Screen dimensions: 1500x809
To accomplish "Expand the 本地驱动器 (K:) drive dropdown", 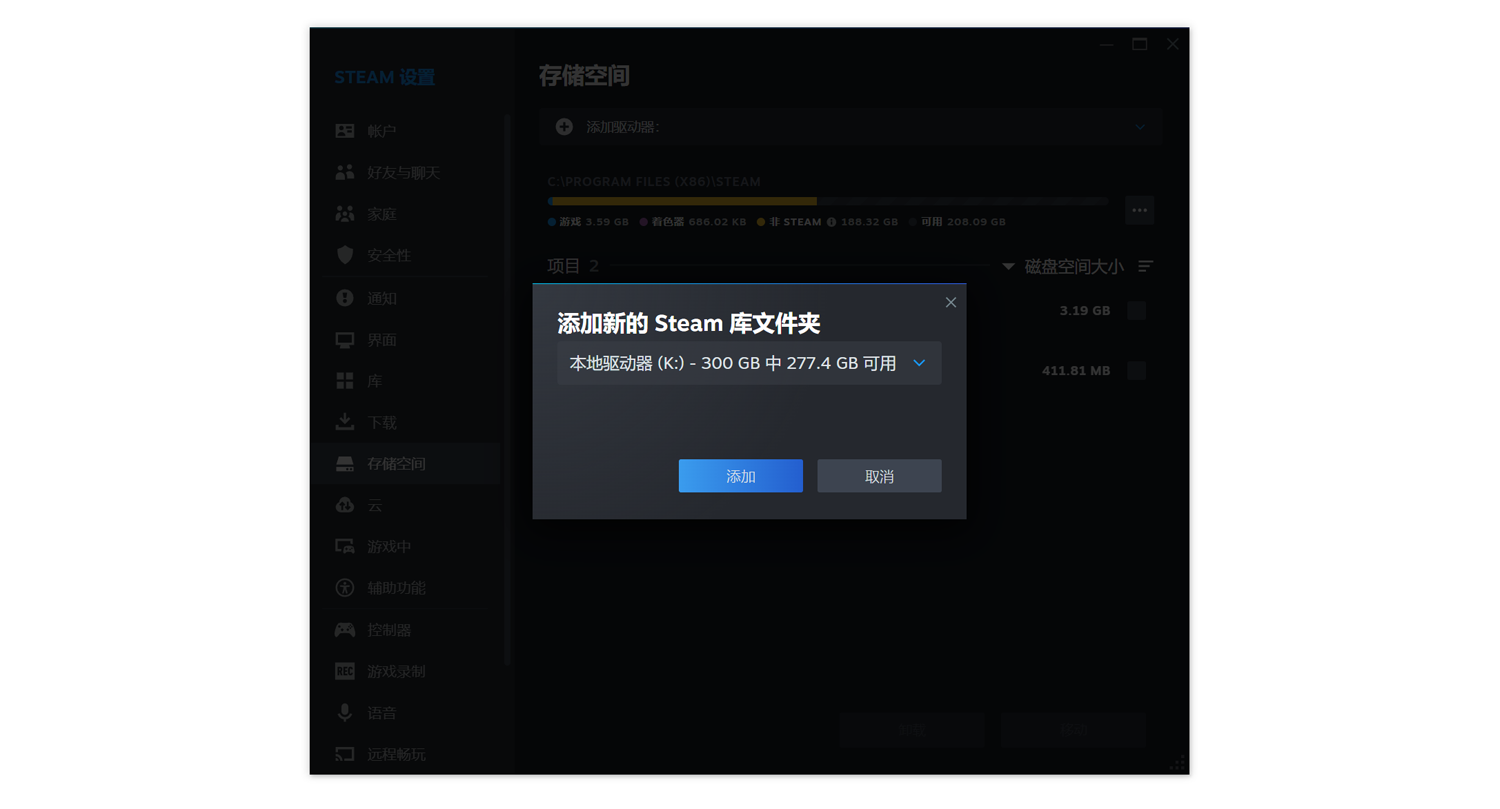I will 749,363.
